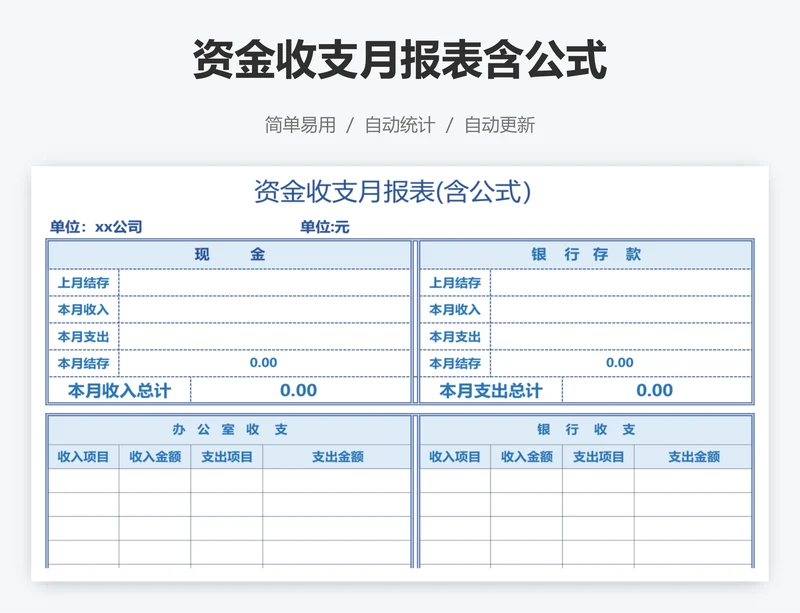The width and height of the screenshot is (800, 613).
Task: Click first empty 支出金额 cell in 办公室收支
Action: [x=337, y=481]
